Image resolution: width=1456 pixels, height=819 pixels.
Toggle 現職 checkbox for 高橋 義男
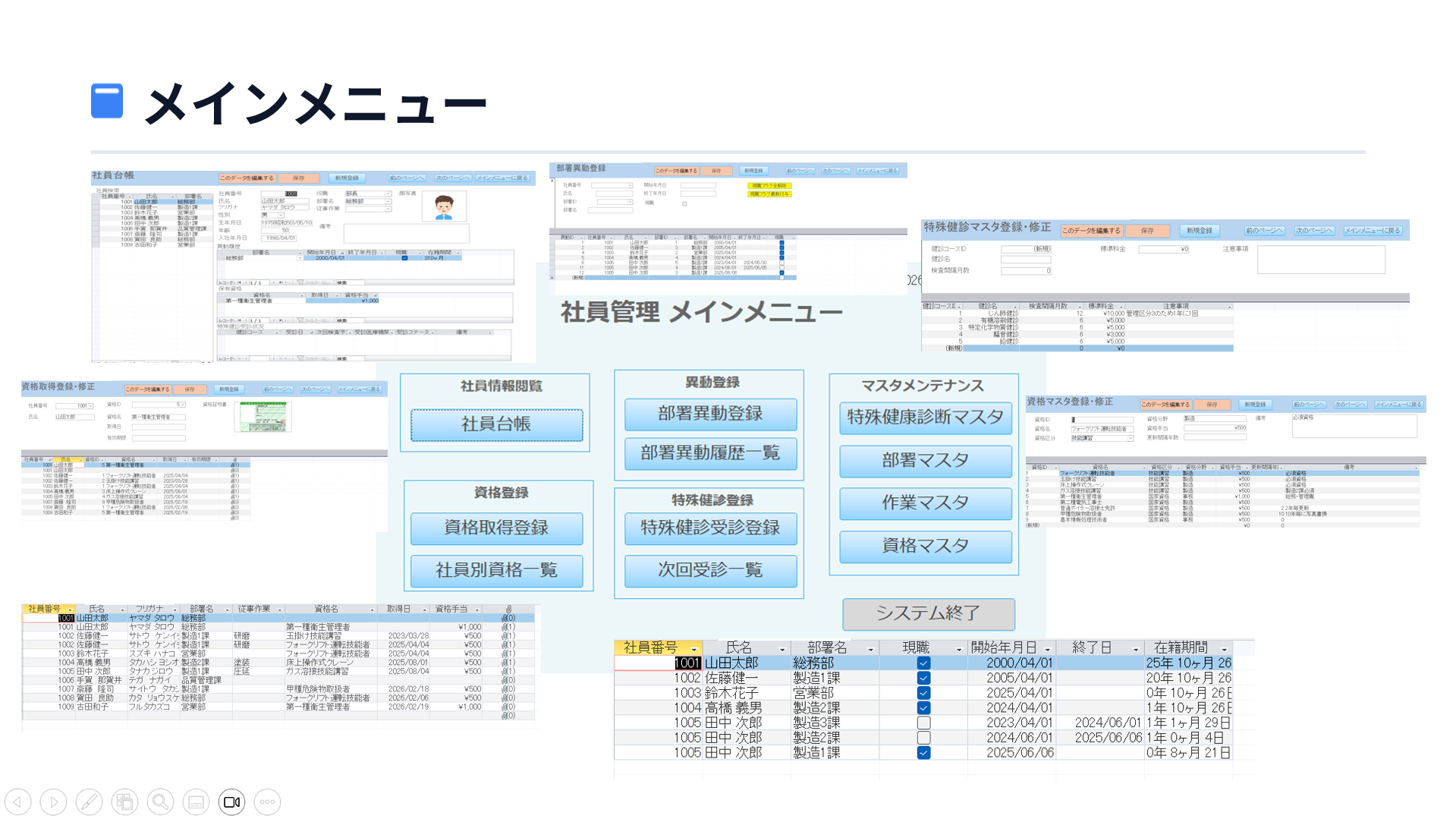point(923,707)
